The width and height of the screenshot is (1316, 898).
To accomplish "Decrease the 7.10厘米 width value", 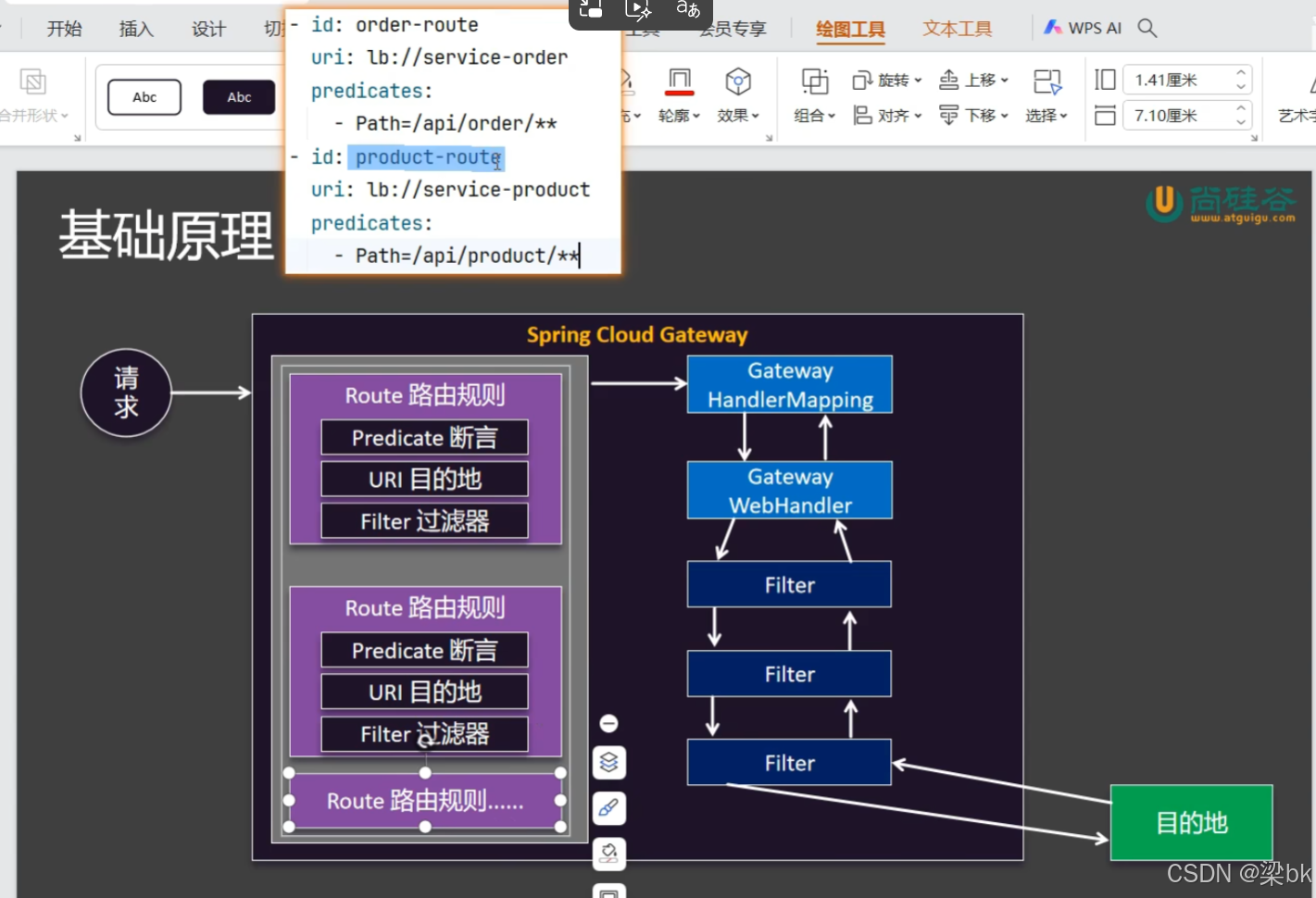I will coord(1241,122).
